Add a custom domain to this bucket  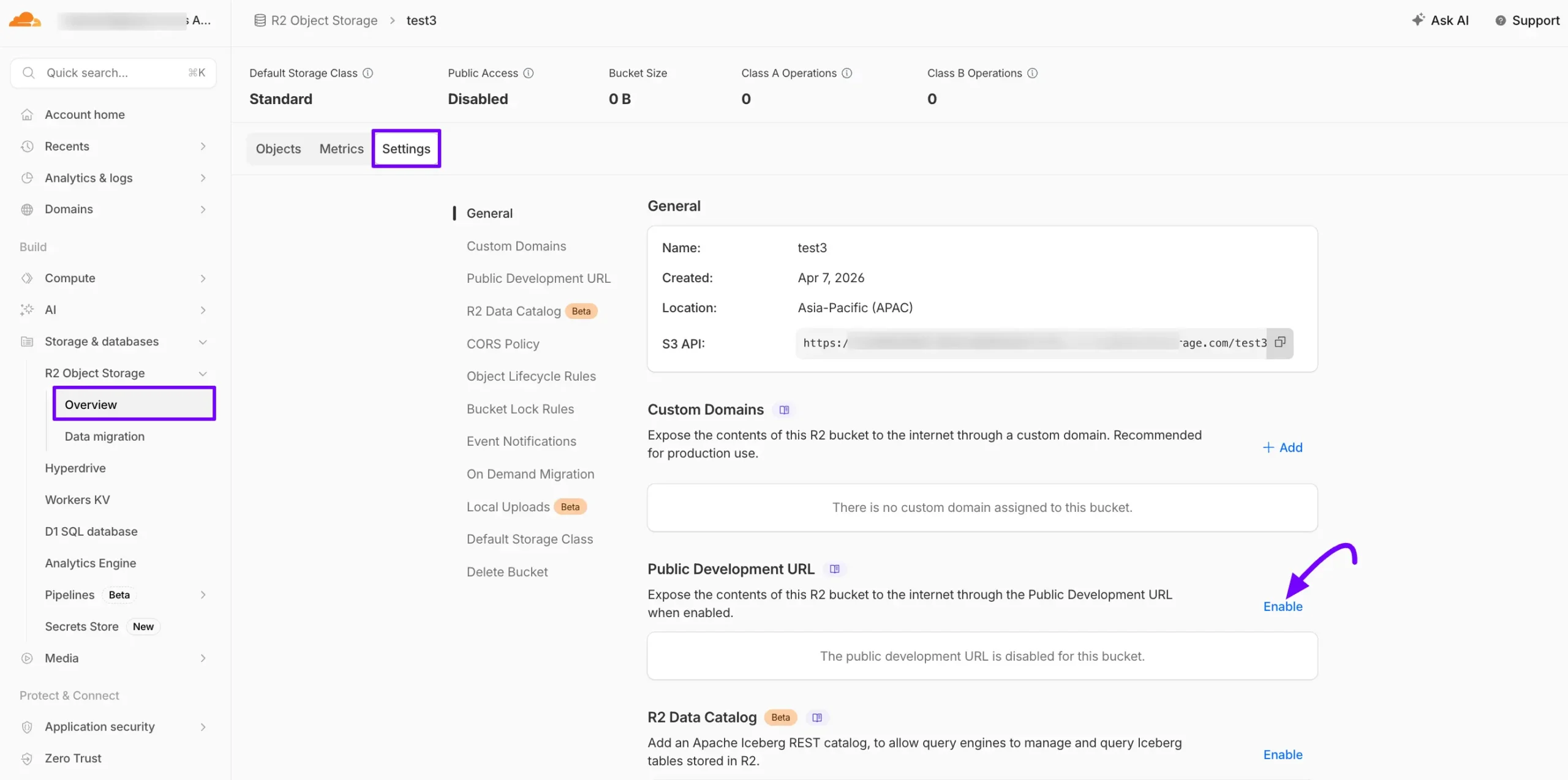point(1283,447)
